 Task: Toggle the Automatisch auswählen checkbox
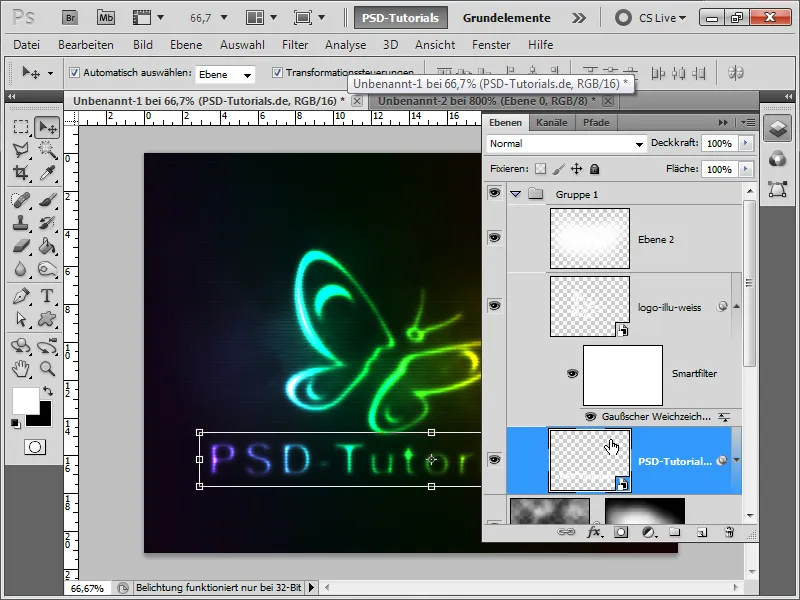[74, 72]
